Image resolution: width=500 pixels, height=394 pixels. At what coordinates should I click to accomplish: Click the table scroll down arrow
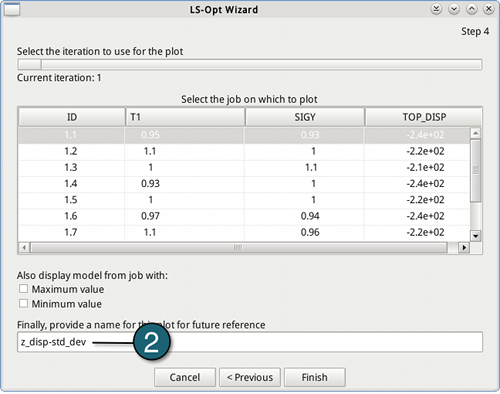476,236
